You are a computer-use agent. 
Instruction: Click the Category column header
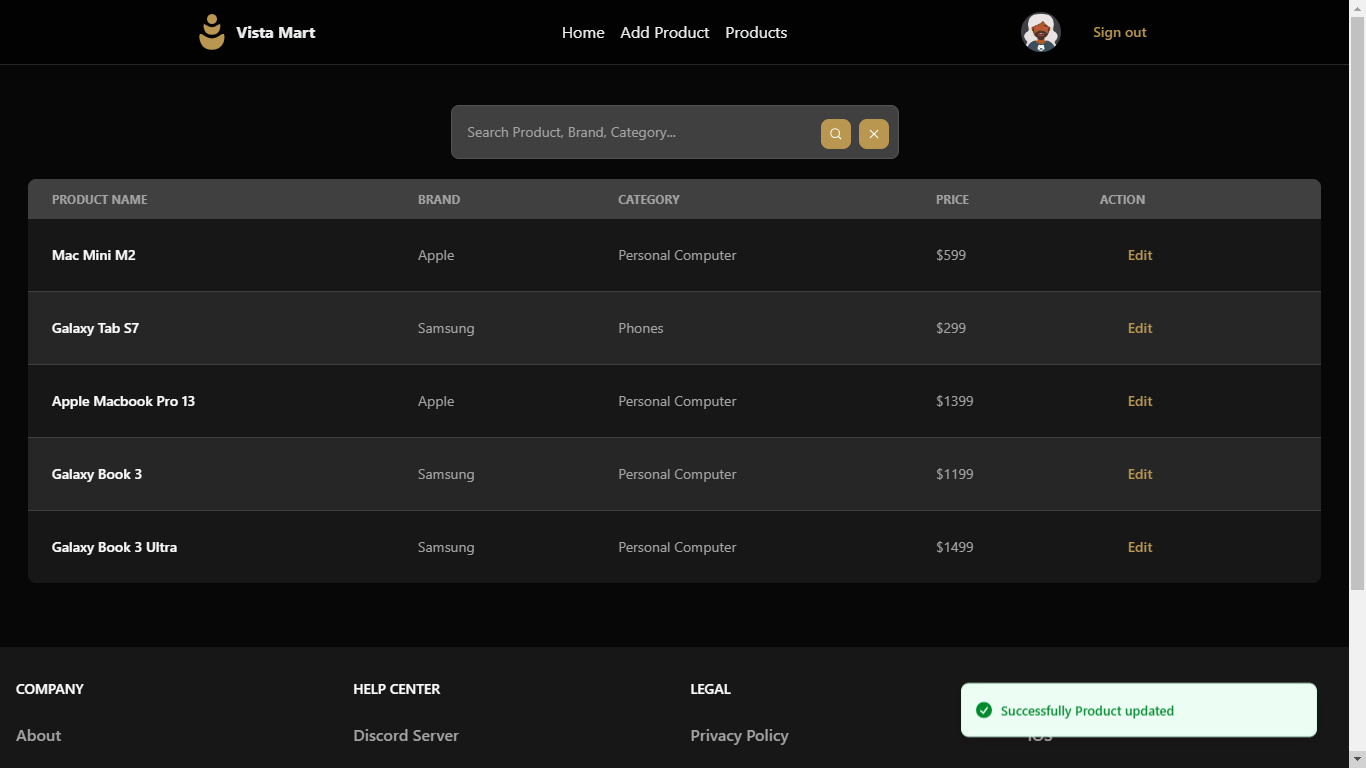pos(649,199)
